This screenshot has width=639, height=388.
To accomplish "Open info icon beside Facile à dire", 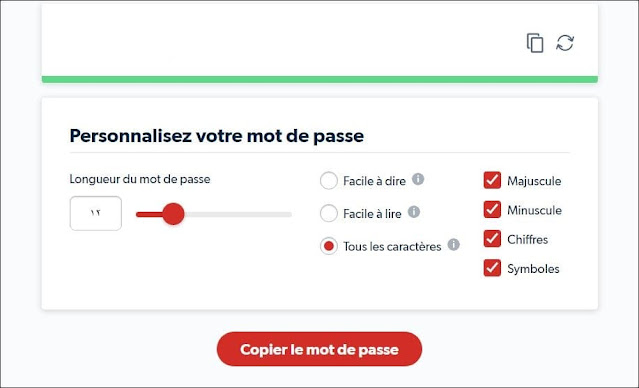I will pos(418,179).
